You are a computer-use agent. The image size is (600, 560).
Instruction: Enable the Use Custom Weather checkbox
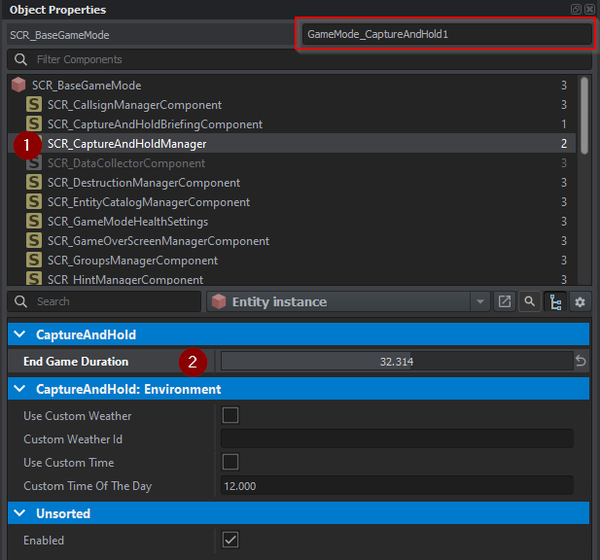(x=230, y=415)
